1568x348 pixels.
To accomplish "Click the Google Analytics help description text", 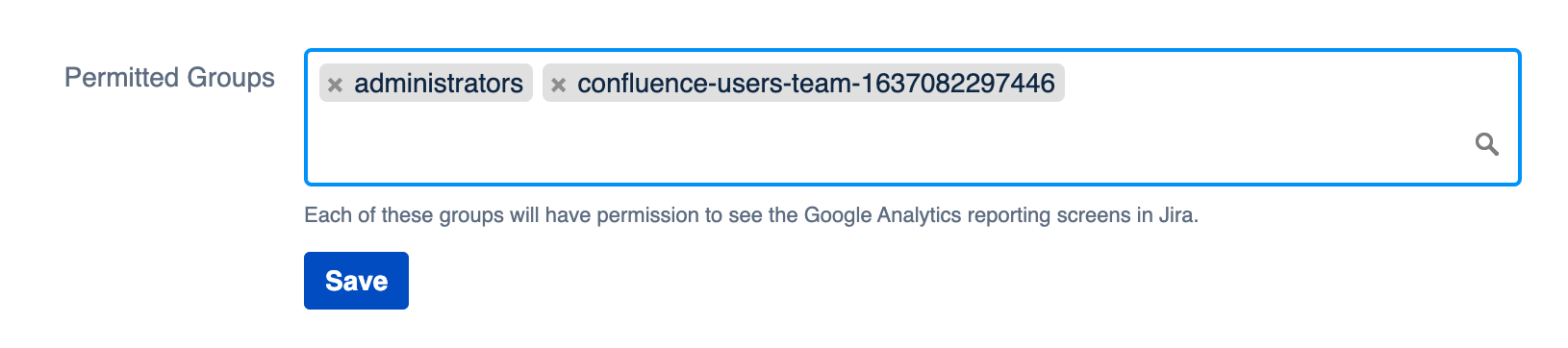I will (x=751, y=215).
